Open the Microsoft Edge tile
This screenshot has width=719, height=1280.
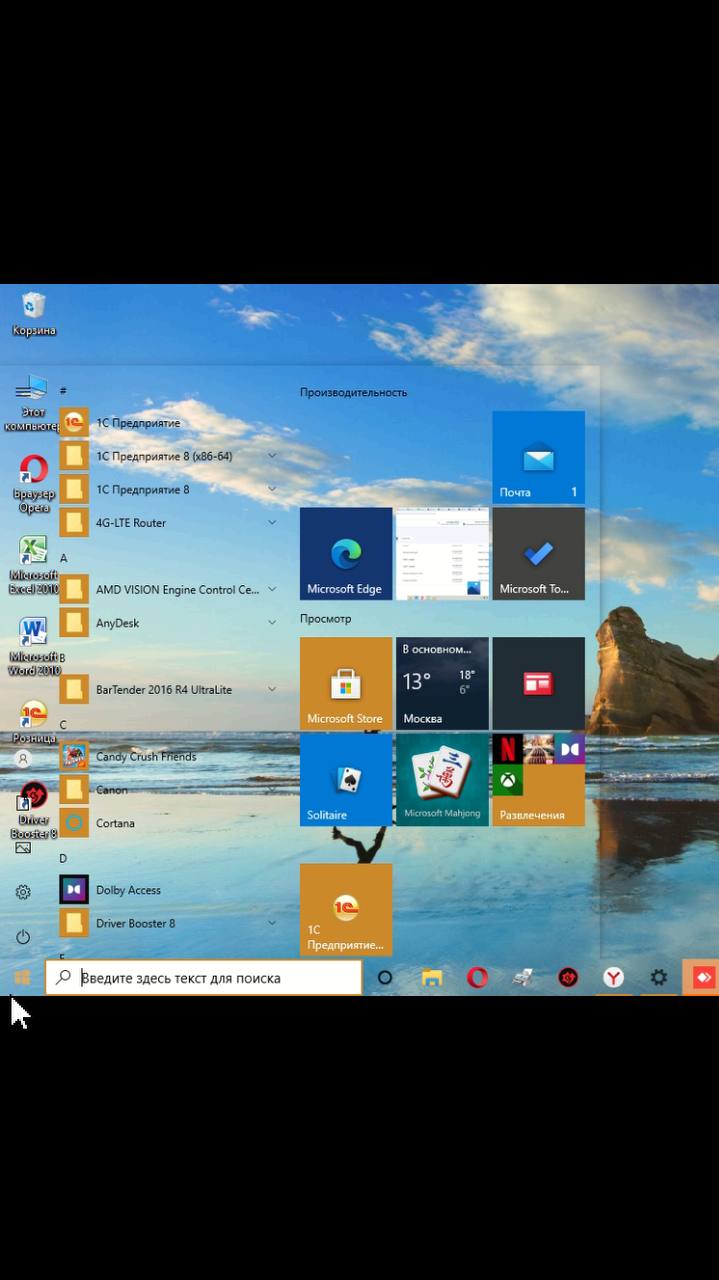click(x=346, y=554)
